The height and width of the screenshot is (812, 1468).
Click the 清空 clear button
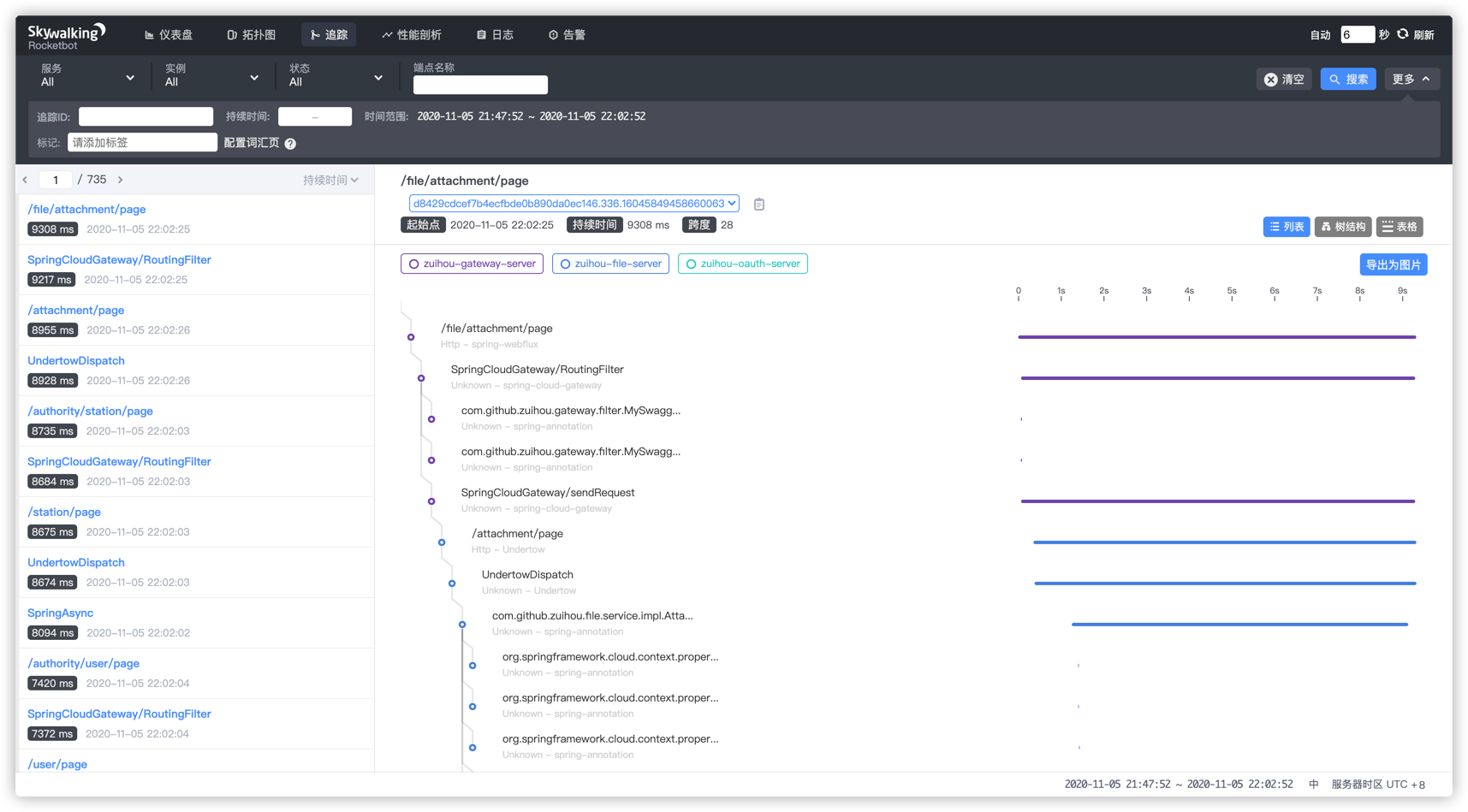pyautogui.click(x=1284, y=80)
